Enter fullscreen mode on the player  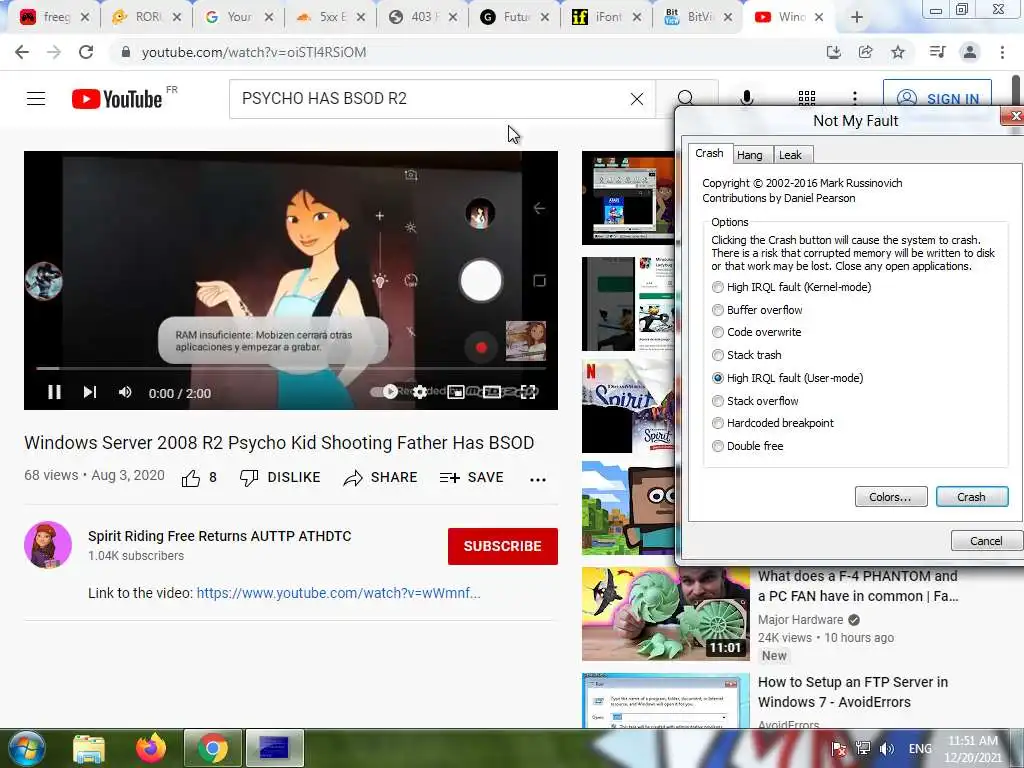528,392
